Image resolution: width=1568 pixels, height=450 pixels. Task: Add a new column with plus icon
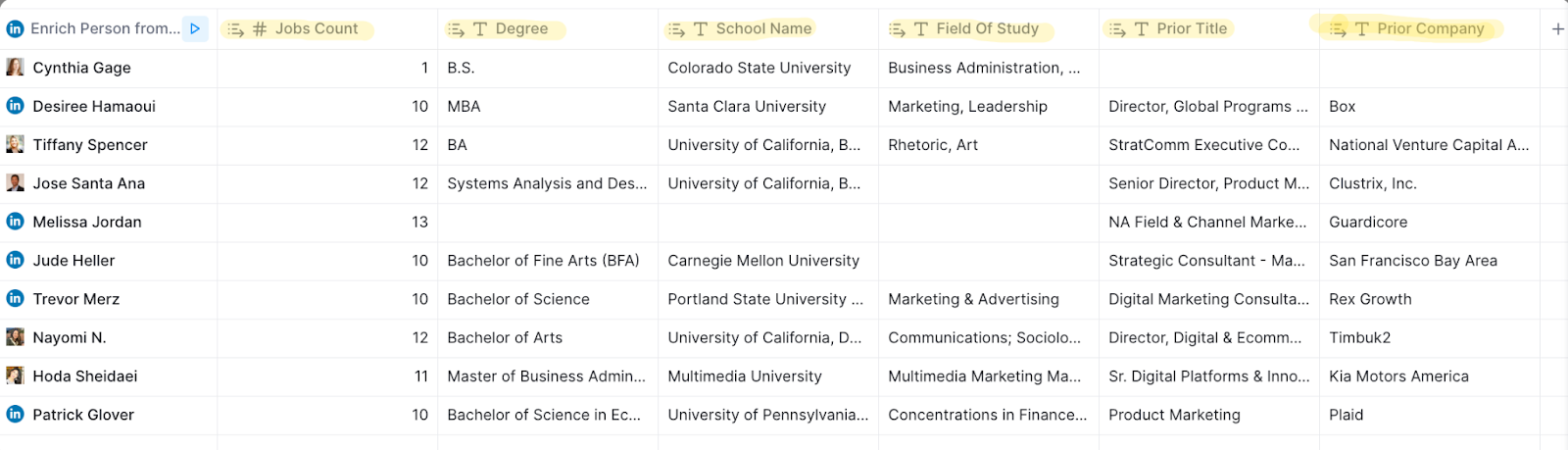tap(1557, 29)
